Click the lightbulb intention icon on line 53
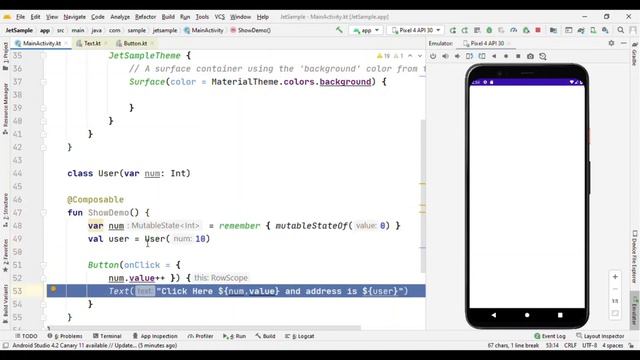The image size is (640, 360). [x=53, y=289]
